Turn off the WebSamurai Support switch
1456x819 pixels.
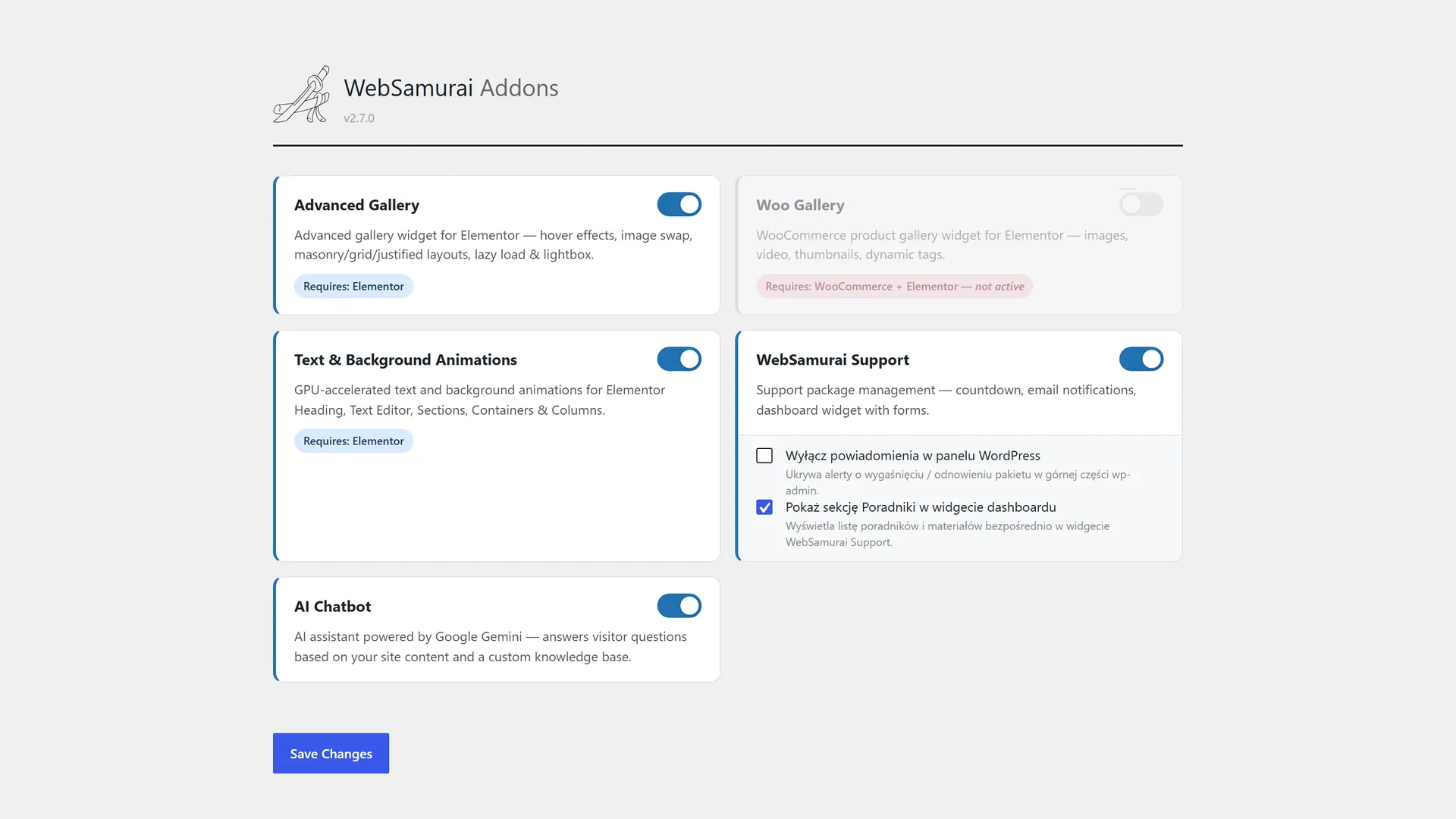1141,359
